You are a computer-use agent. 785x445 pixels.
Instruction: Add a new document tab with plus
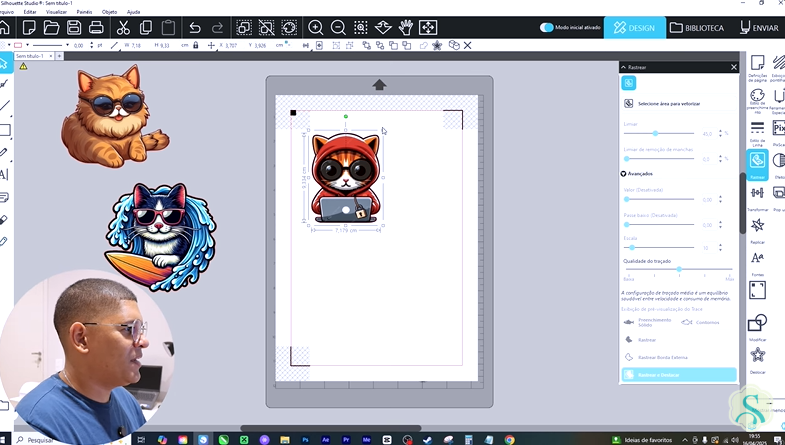[59, 56]
